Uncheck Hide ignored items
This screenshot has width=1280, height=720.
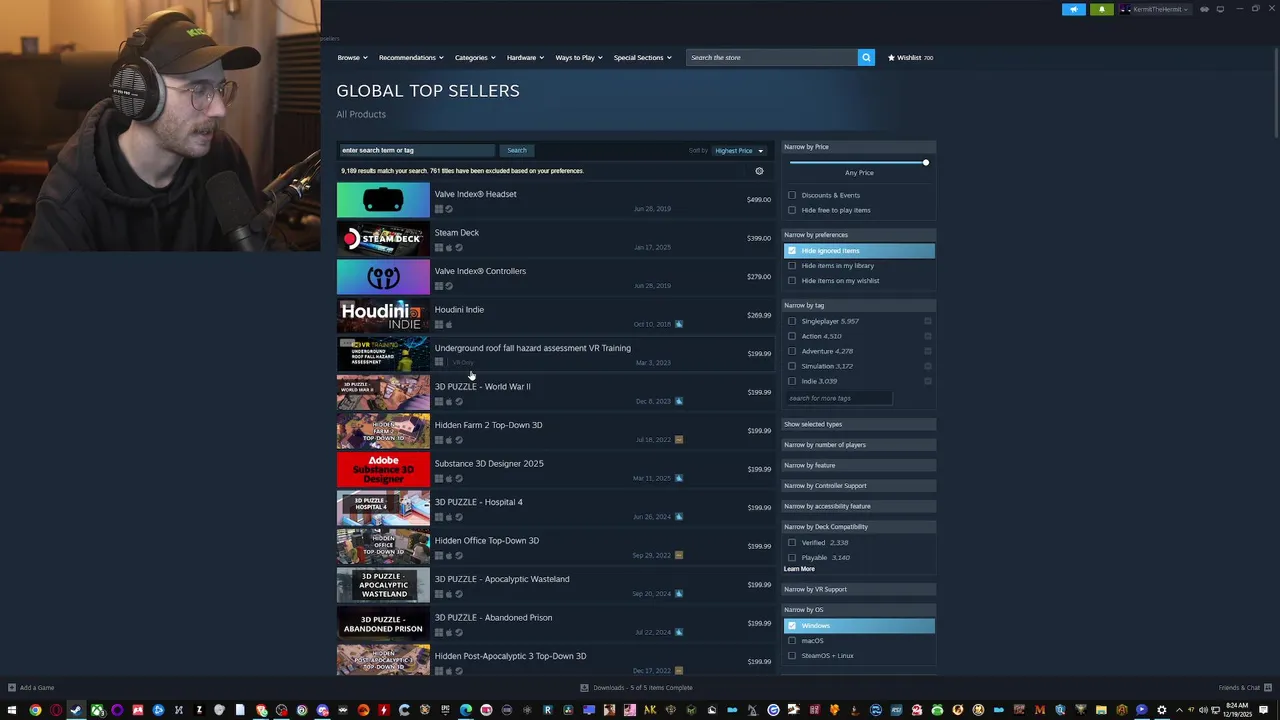coord(792,251)
